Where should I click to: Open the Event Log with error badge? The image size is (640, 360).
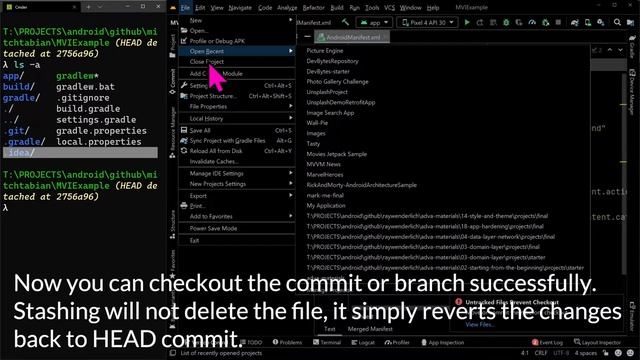(x=547, y=342)
